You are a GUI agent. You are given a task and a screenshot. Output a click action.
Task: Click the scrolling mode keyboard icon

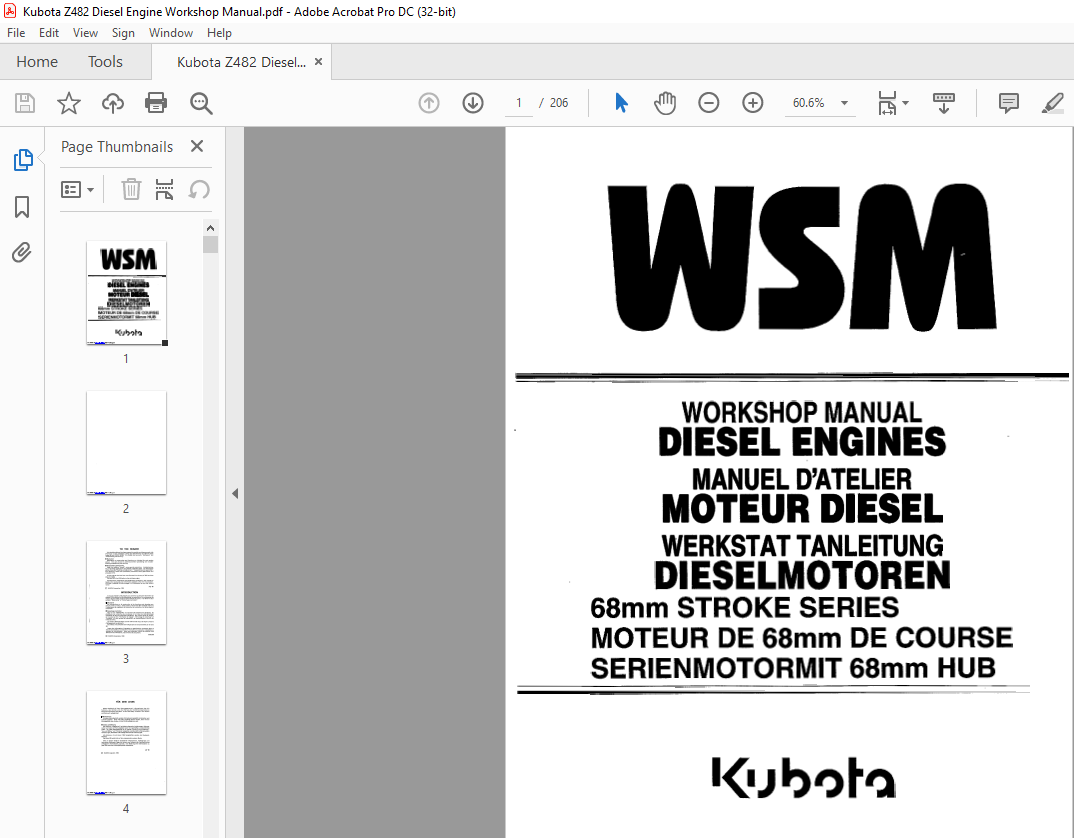coord(944,103)
